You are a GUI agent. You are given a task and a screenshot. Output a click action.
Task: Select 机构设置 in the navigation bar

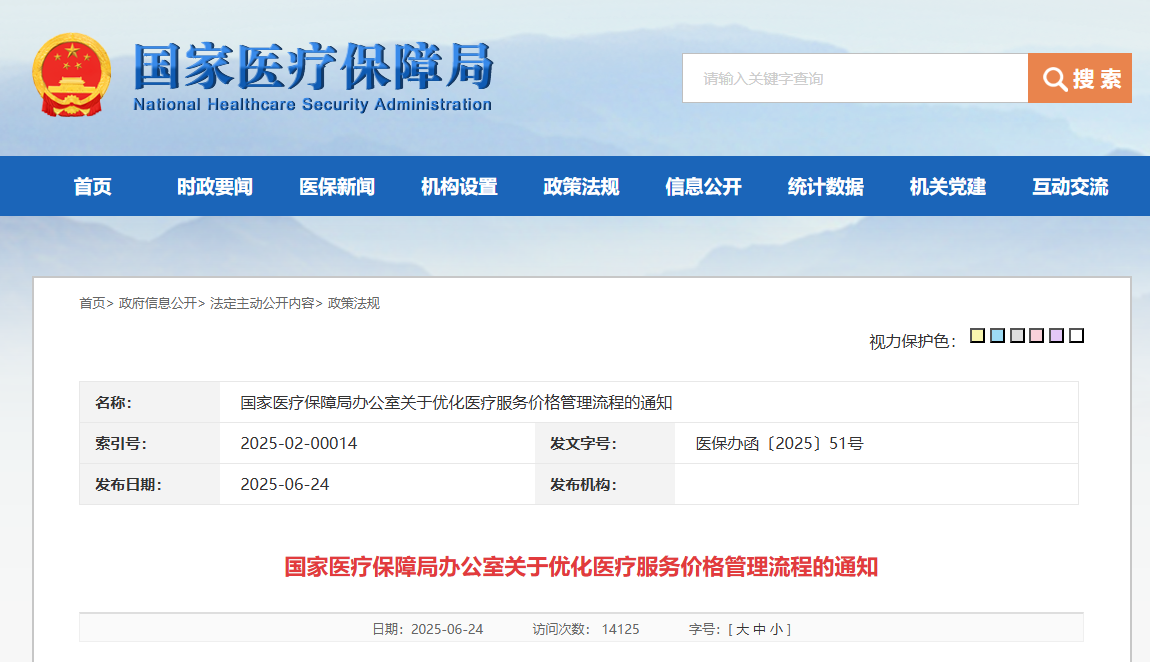(x=459, y=187)
